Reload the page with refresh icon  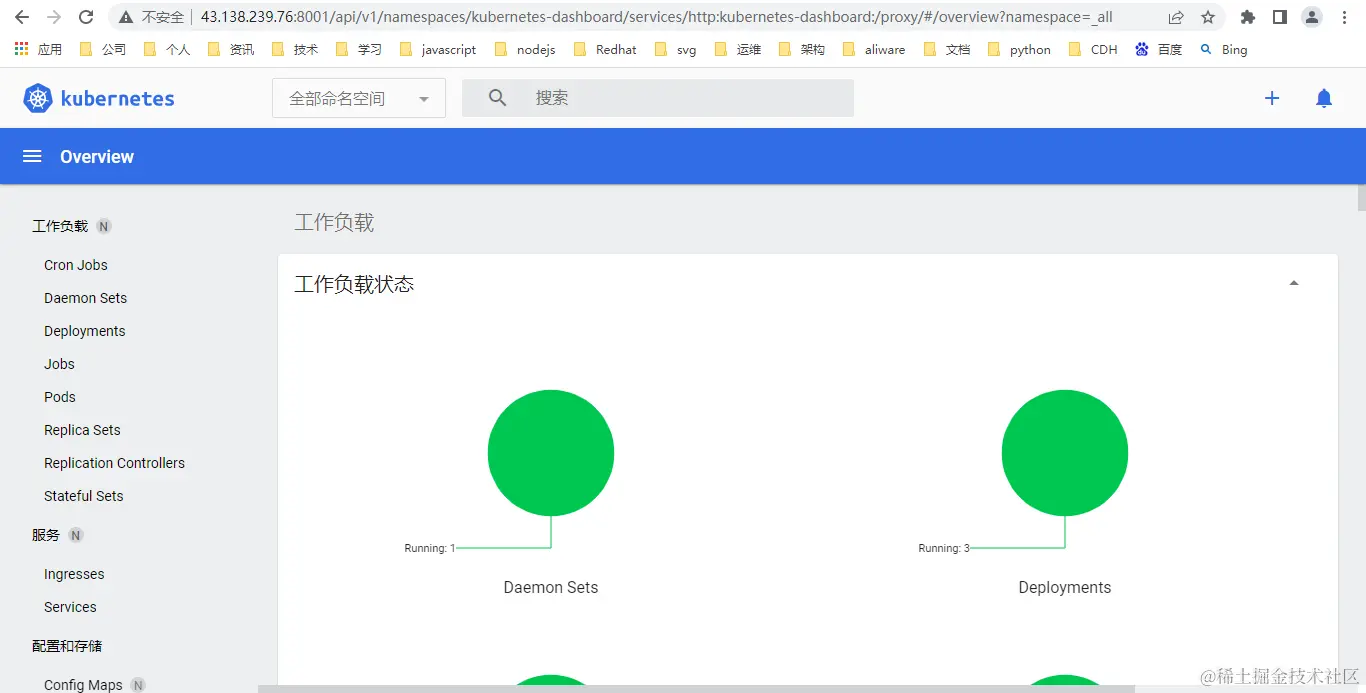click(x=86, y=17)
